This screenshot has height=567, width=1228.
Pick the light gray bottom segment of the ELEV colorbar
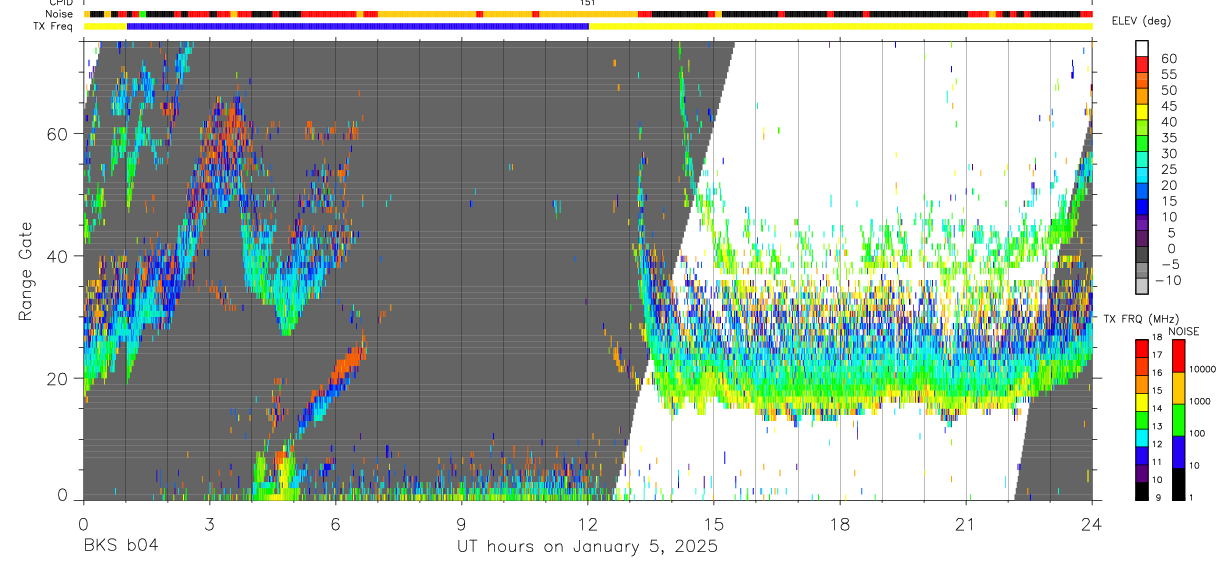coord(1142,287)
